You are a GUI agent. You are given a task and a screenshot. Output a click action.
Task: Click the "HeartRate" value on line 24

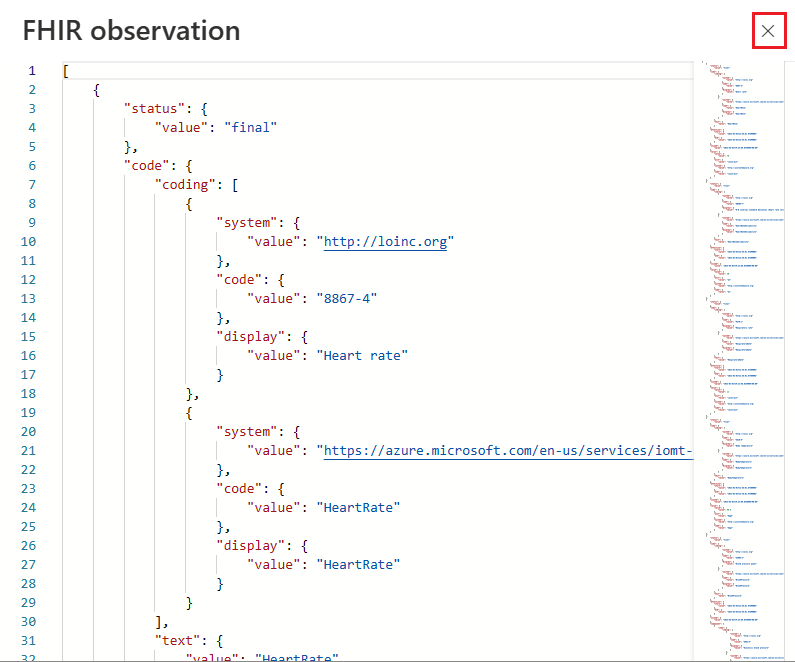point(358,508)
